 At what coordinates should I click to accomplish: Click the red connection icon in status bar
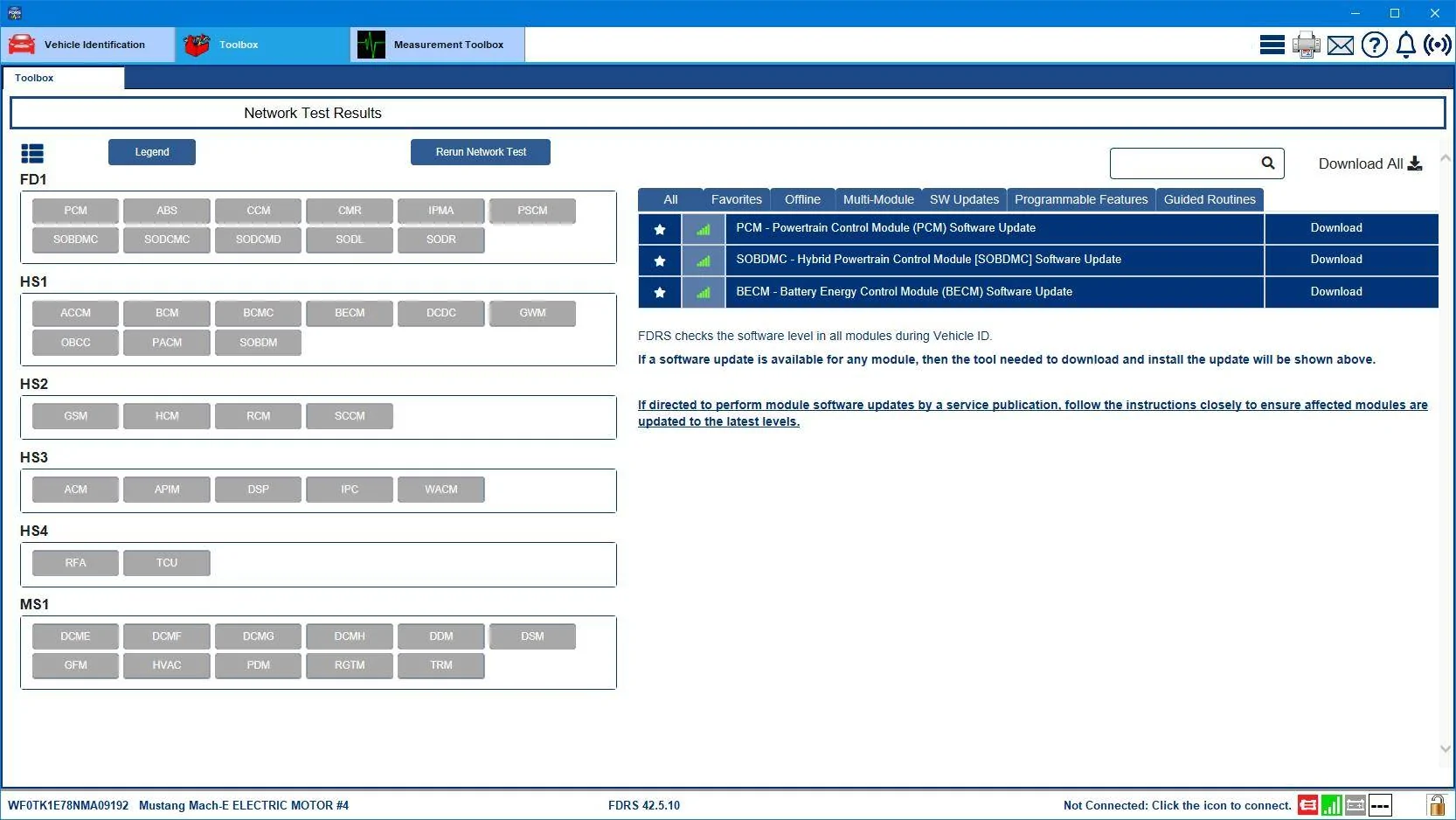point(1307,805)
